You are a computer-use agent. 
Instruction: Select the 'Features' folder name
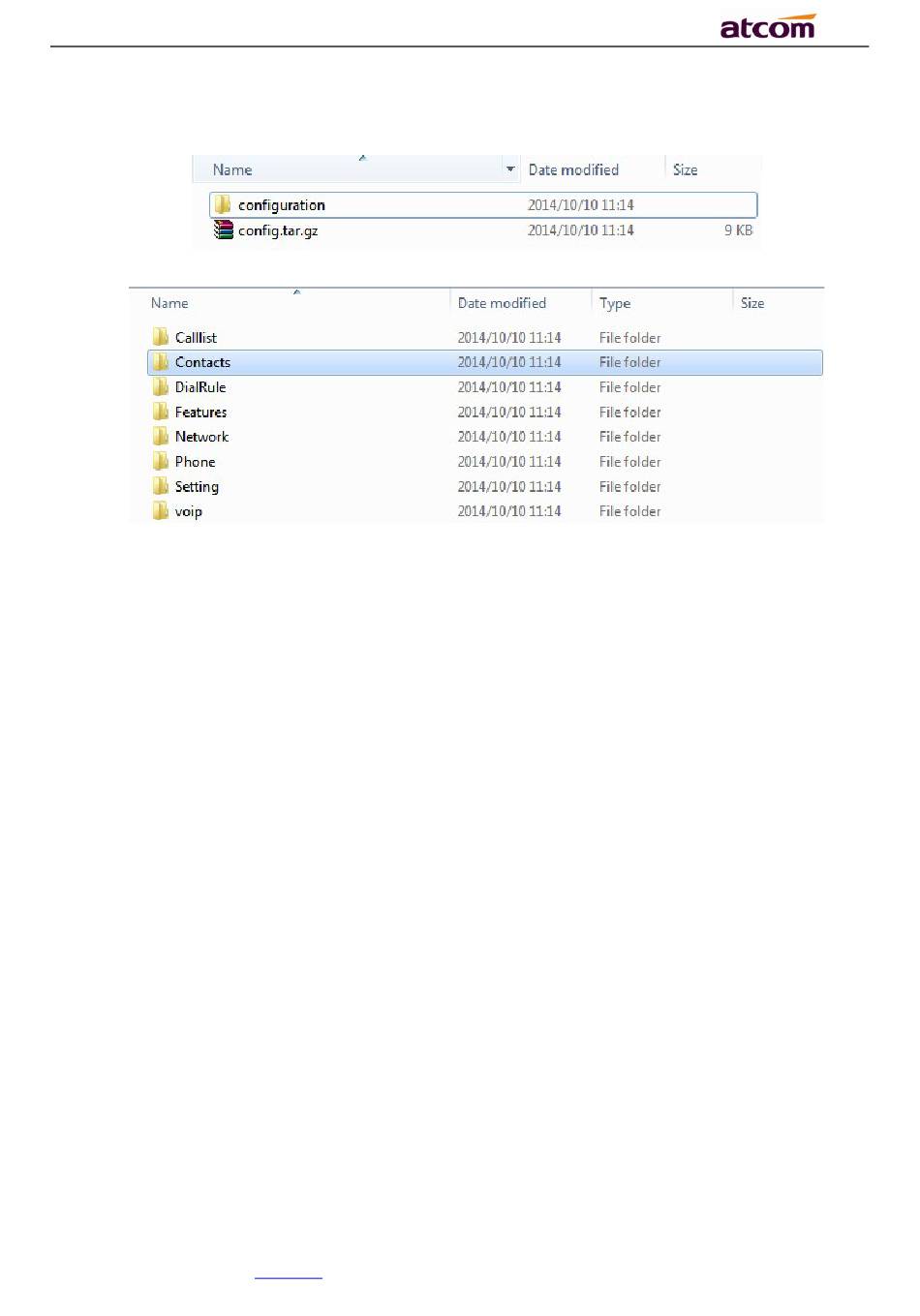[200, 412]
